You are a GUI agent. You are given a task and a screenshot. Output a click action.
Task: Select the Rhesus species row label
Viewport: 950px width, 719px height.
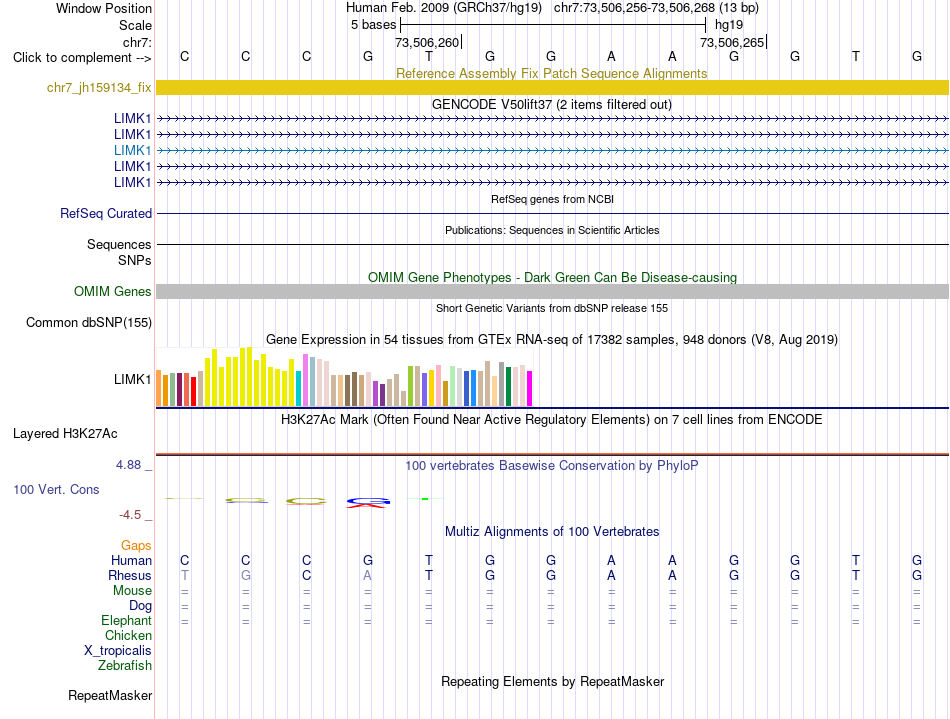tap(130, 575)
